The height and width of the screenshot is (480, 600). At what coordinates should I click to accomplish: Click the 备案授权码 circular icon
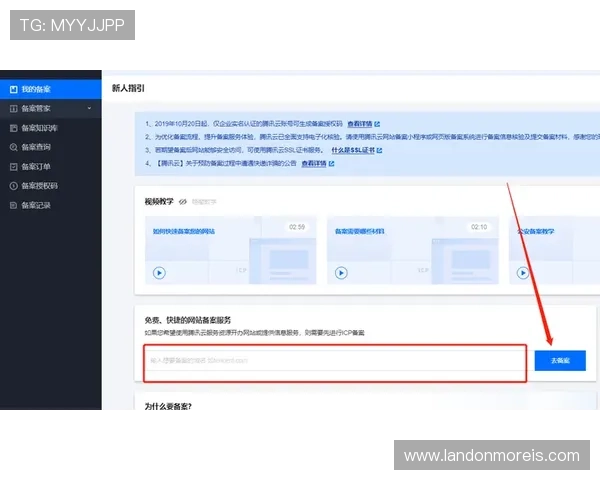point(14,186)
